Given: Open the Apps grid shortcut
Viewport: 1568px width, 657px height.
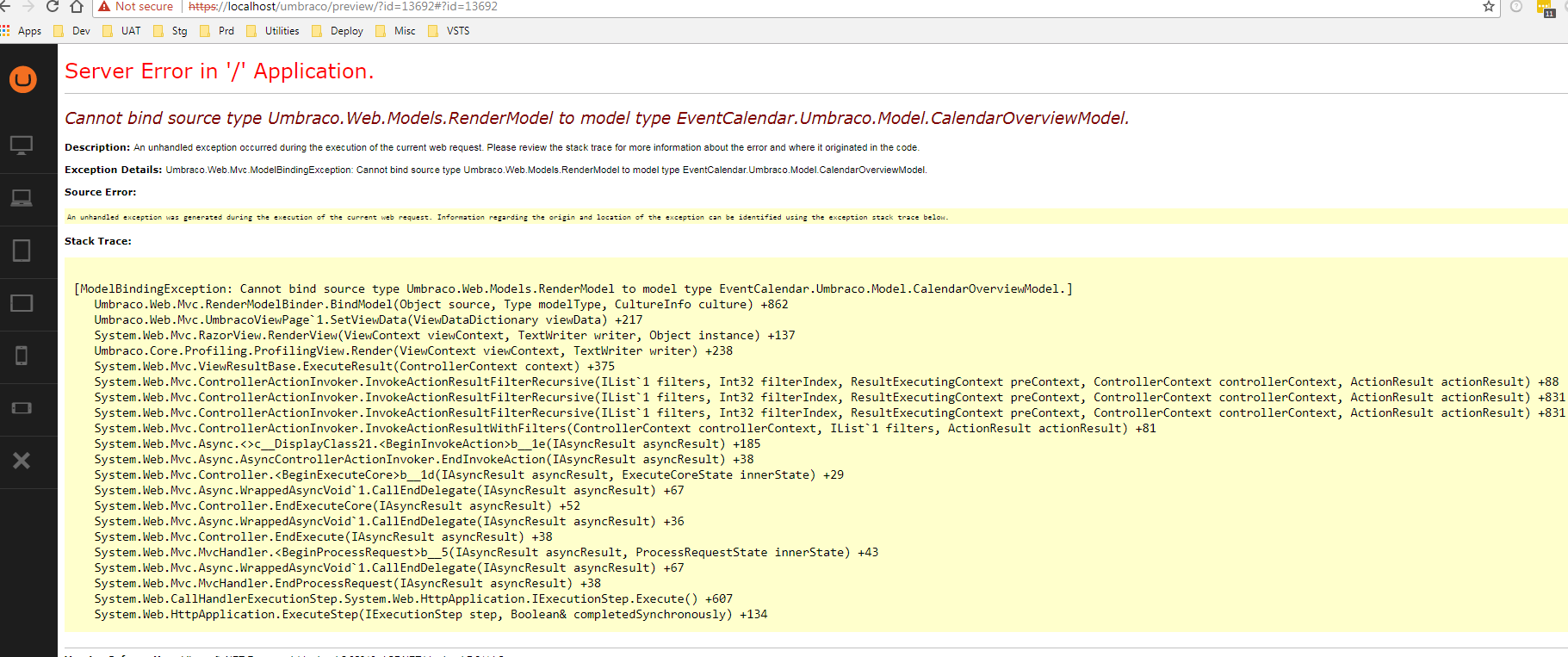Looking at the screenshot, I should coord(22,31).
